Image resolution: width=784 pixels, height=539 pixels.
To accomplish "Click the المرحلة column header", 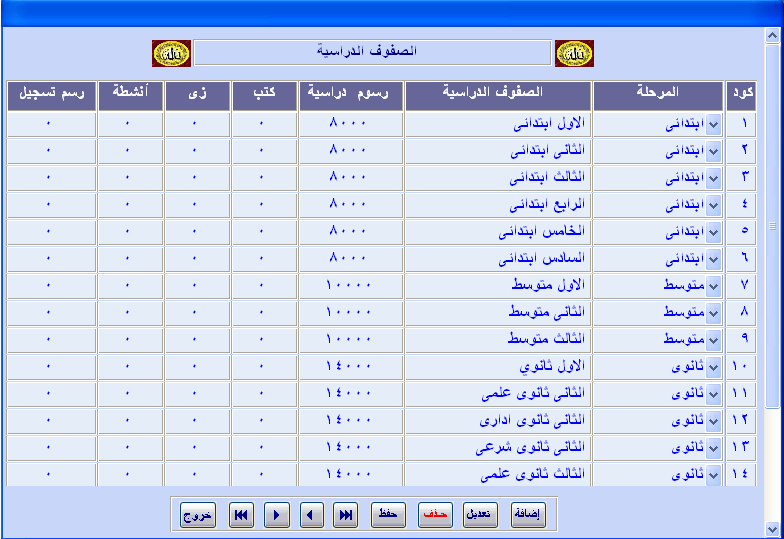I will (x=657, y=94).
